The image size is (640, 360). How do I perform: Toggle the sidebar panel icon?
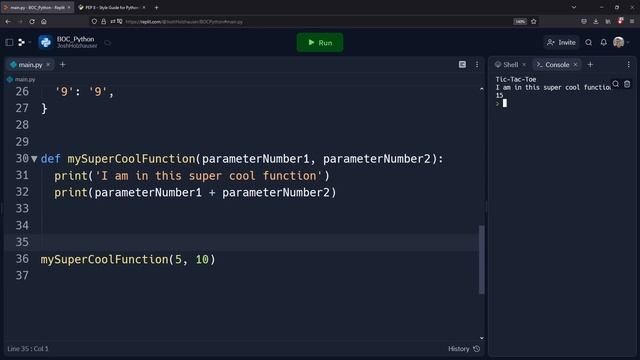pos(9,42)
